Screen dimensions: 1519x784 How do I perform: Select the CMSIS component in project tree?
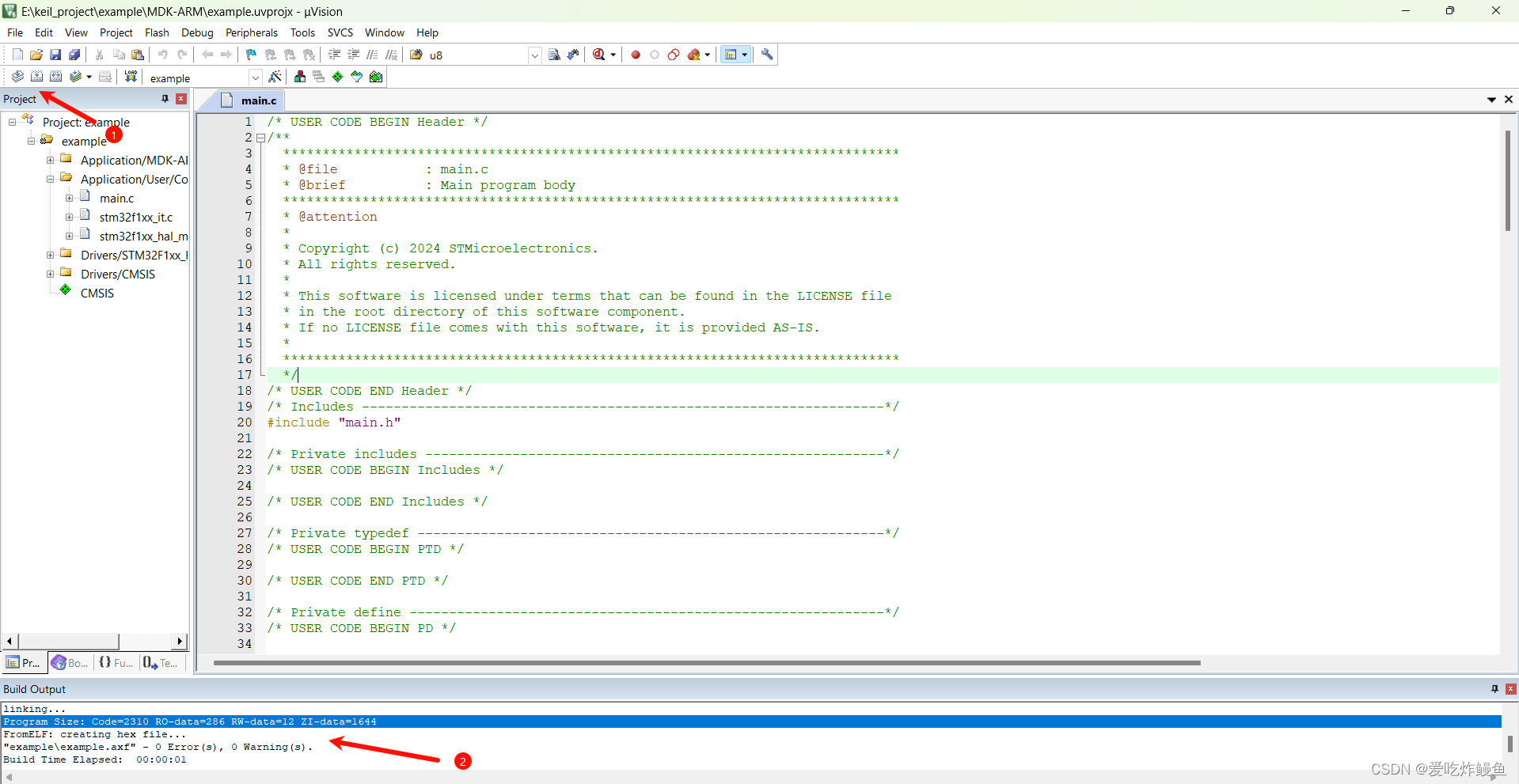(97, 293)
